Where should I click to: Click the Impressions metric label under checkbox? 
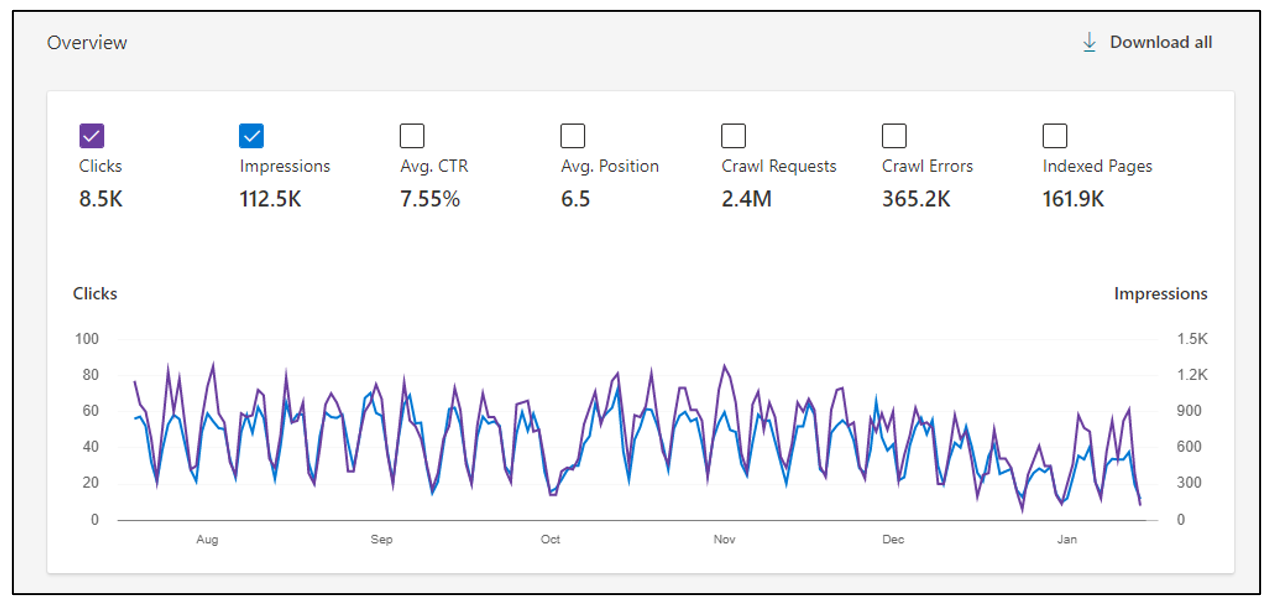pyautogui.click(x=285, y=166)
